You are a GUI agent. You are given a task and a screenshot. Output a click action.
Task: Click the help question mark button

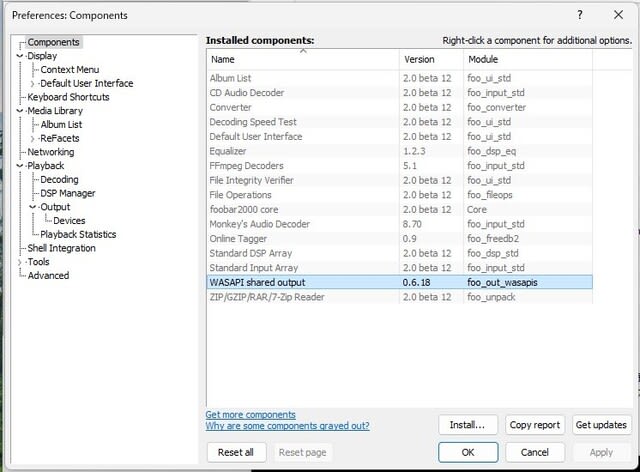click(580, 15)
